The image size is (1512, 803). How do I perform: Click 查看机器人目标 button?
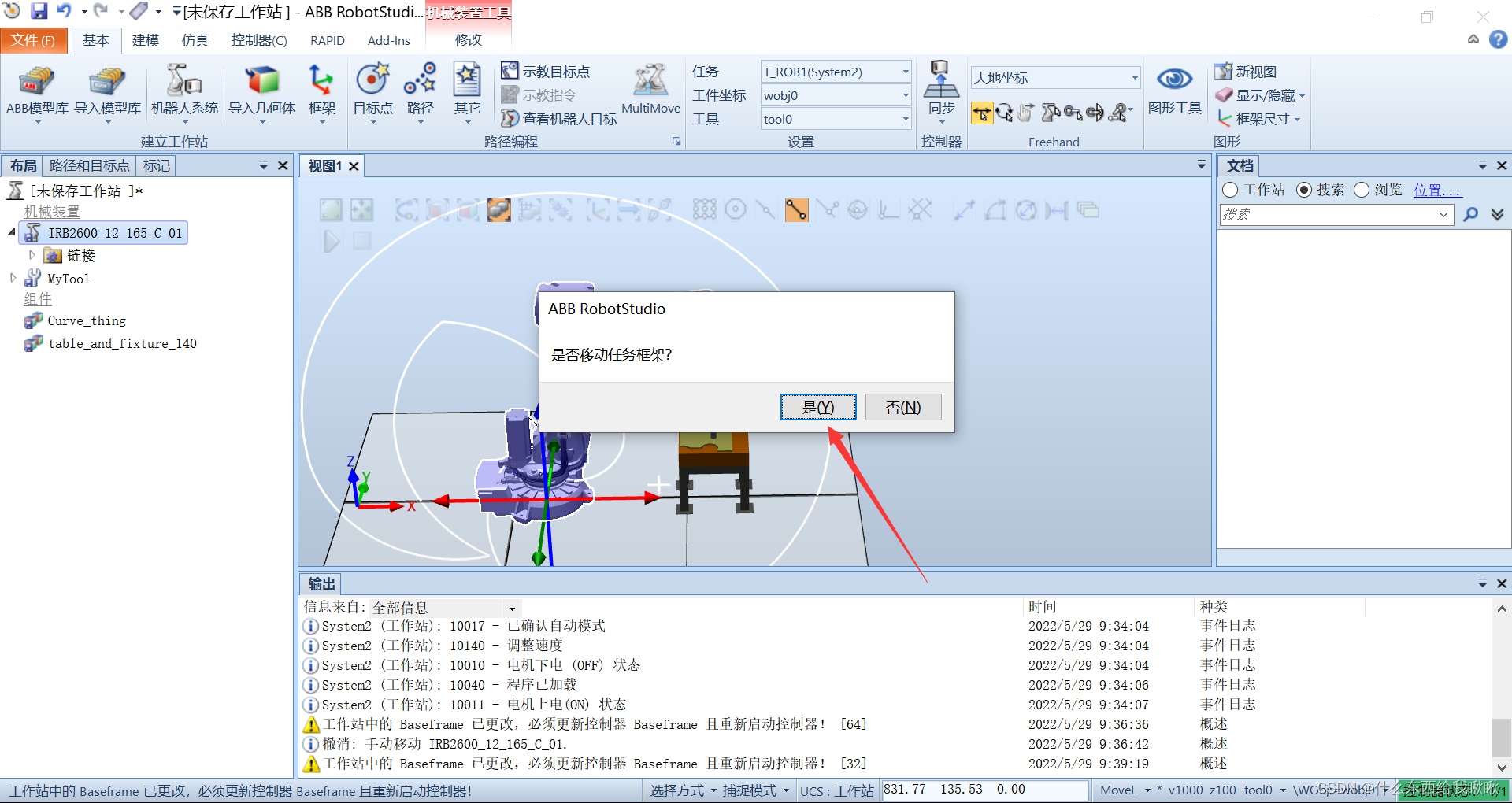click(x=559, y=119)
